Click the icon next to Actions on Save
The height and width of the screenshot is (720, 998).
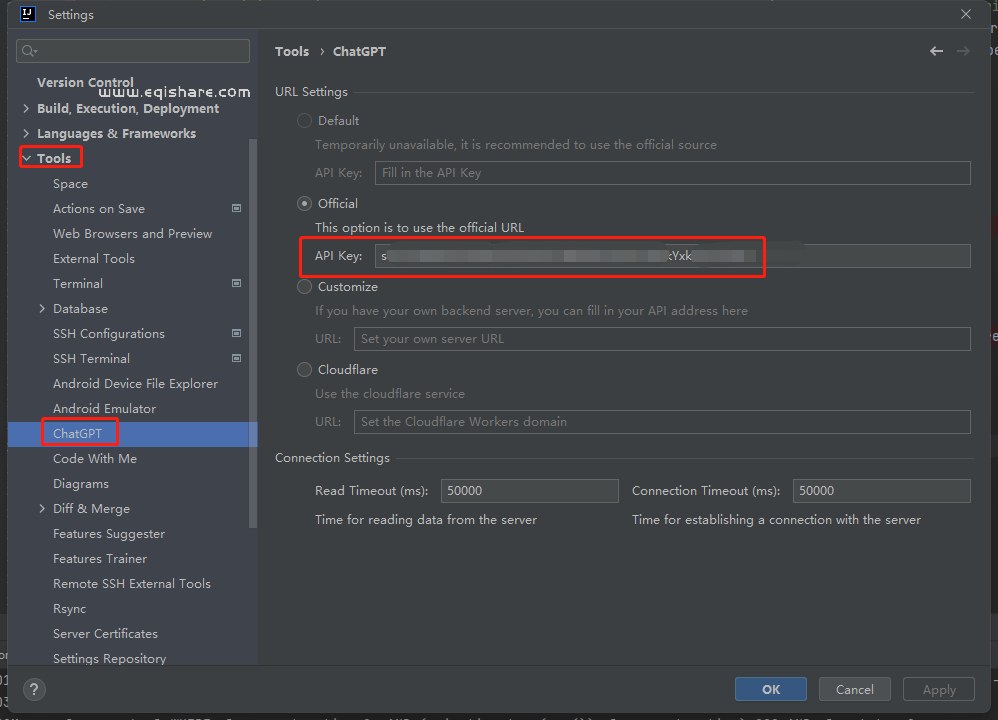237,209
